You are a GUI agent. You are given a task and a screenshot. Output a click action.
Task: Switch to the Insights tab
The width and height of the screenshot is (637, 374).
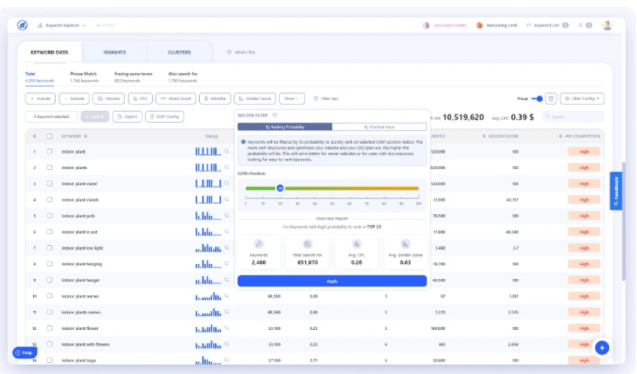coord(115,52)
